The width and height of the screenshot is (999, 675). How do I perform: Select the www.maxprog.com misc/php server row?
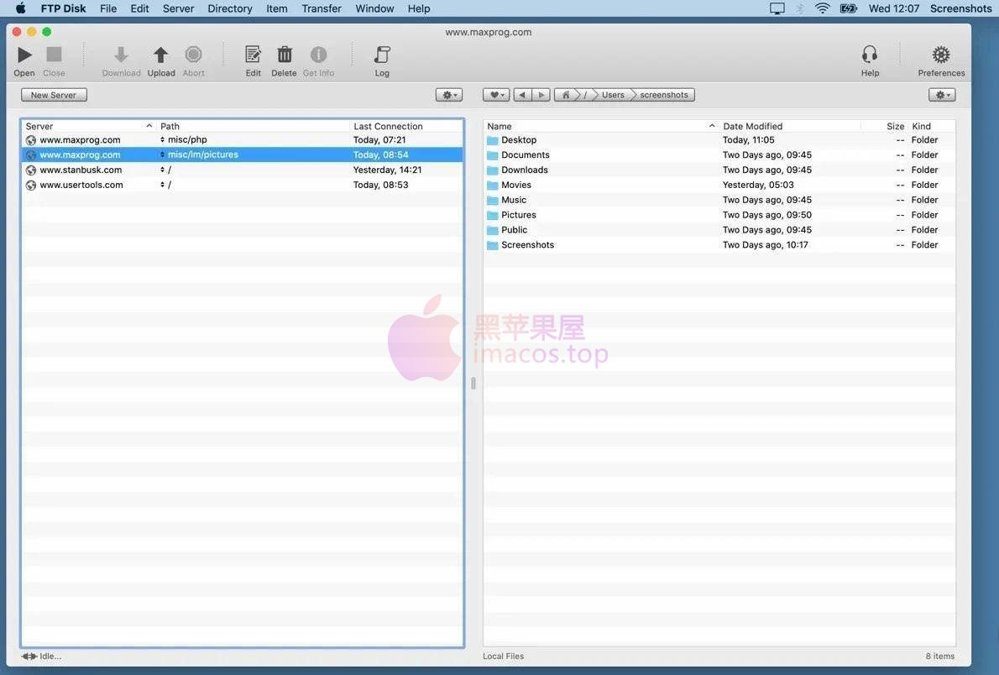click(242, 140)
